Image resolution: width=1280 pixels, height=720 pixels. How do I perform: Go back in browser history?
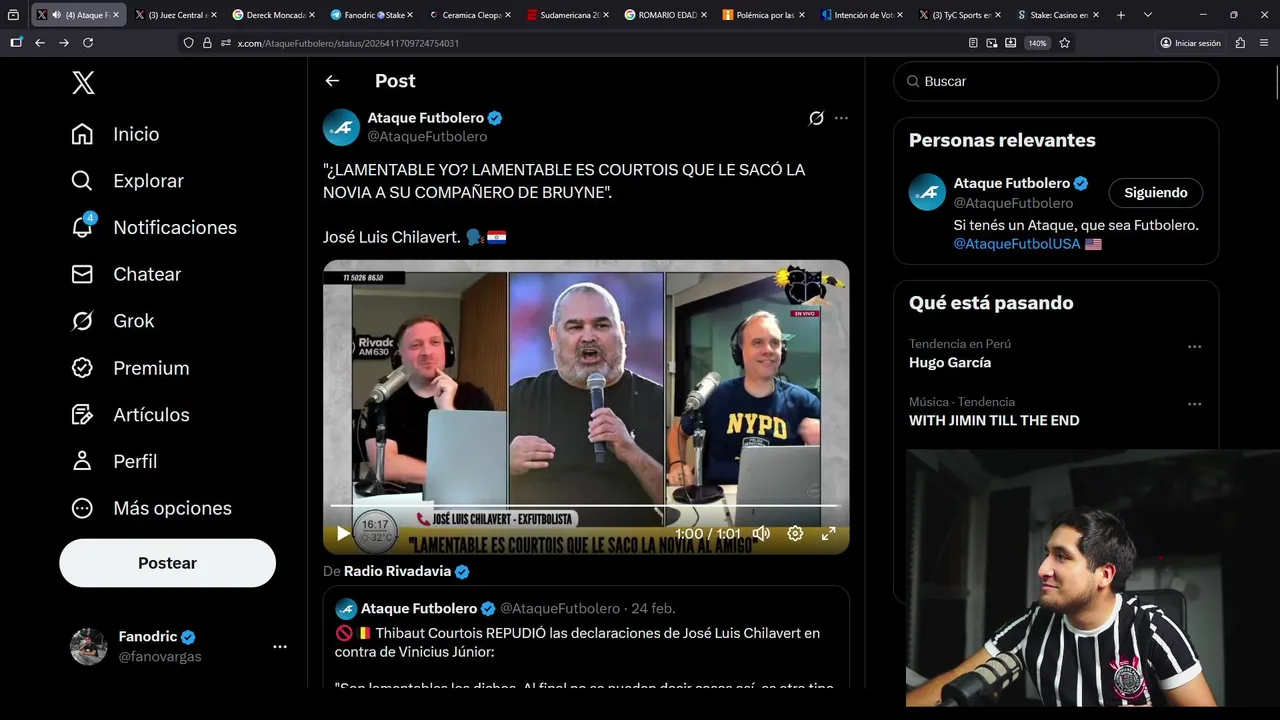tap(40, 43)
